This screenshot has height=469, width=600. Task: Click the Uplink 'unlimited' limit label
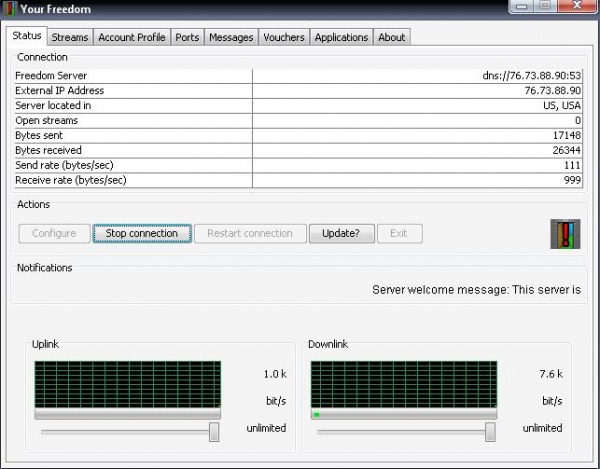coord(266,428)
